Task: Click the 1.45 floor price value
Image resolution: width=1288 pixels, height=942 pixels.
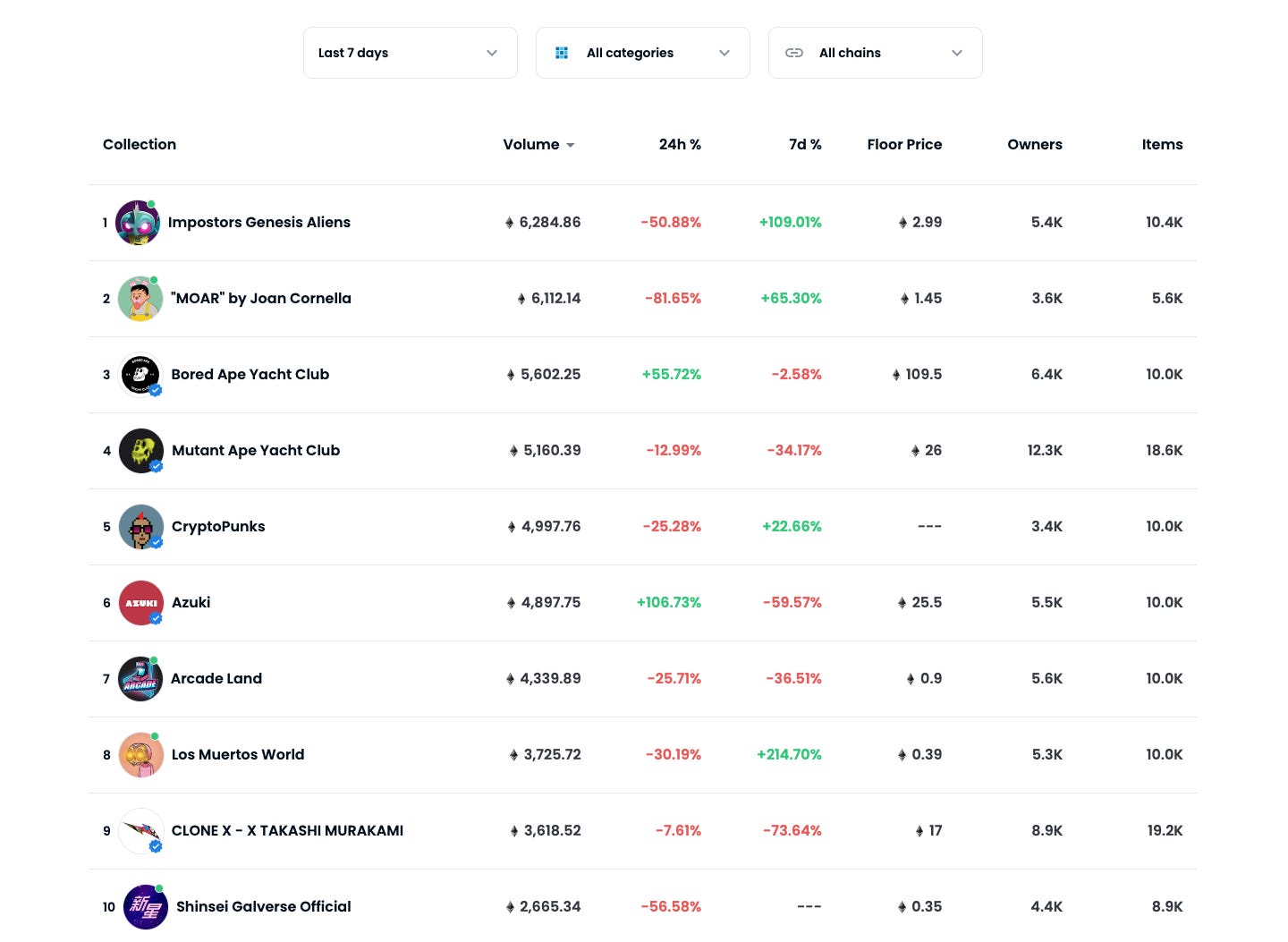Action: click(928, 298)
